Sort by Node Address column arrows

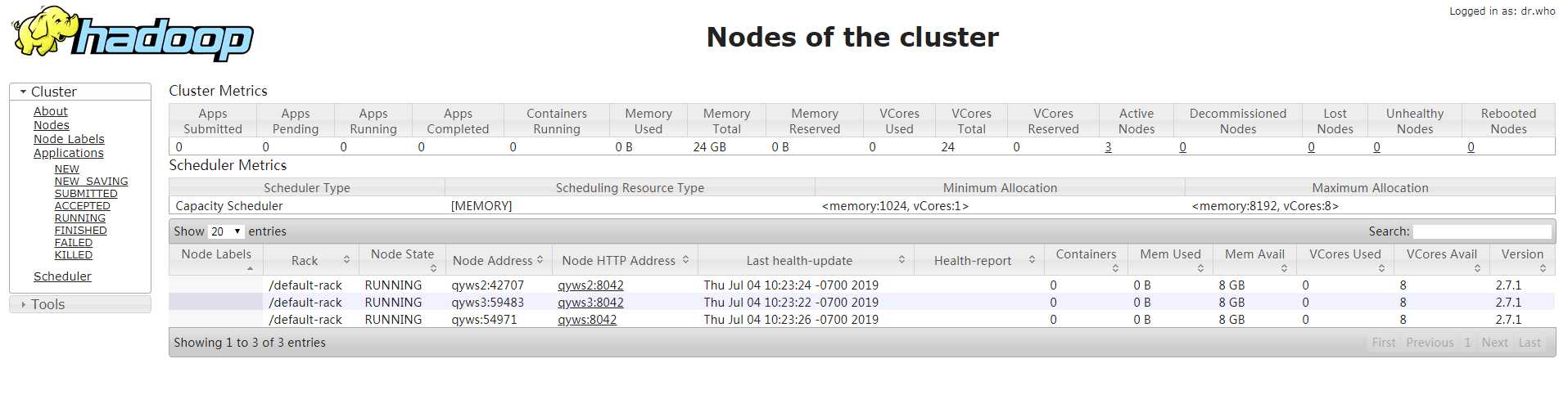(540, 260)
